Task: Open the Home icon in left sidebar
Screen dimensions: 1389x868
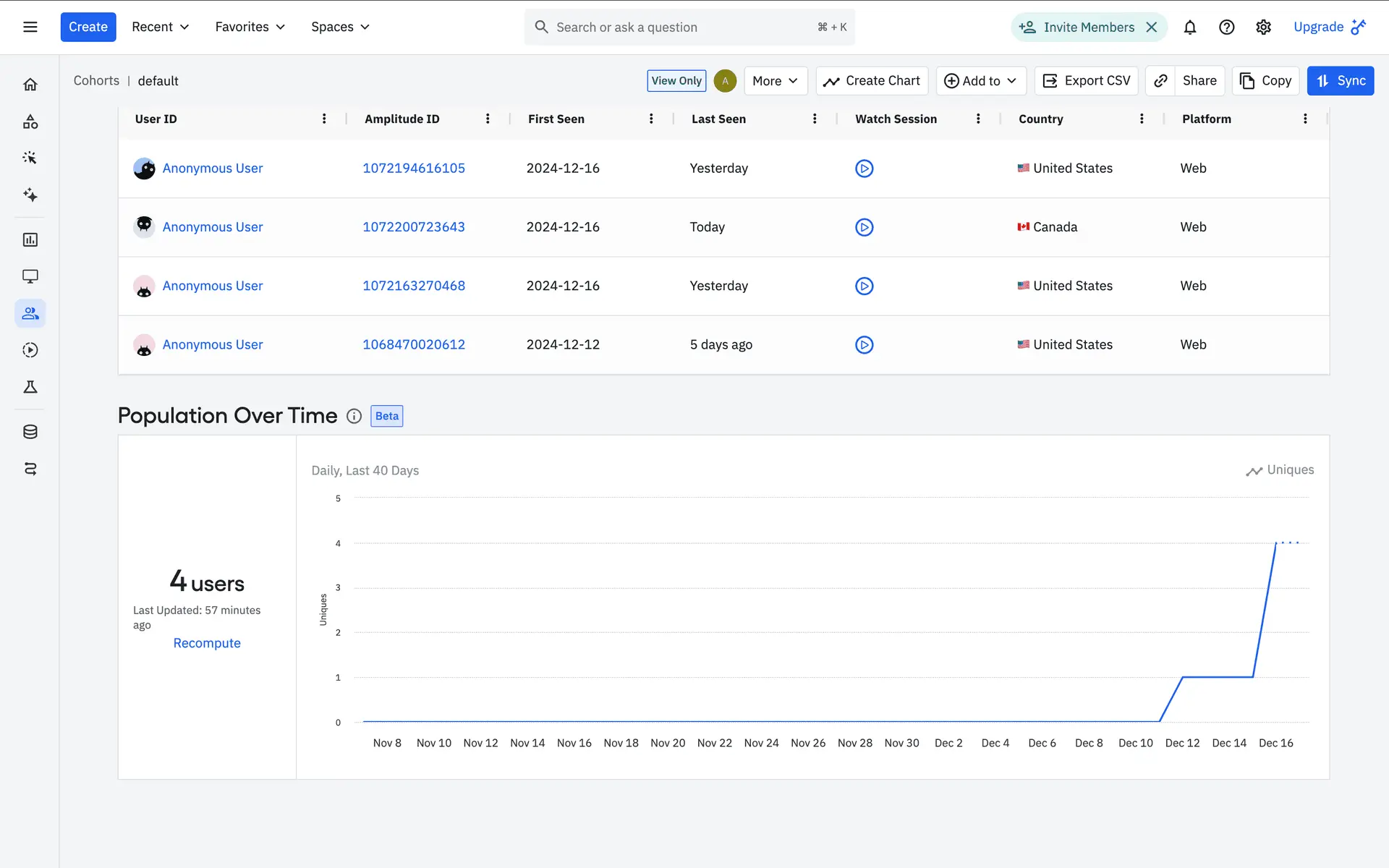Action: pos(30,85)
